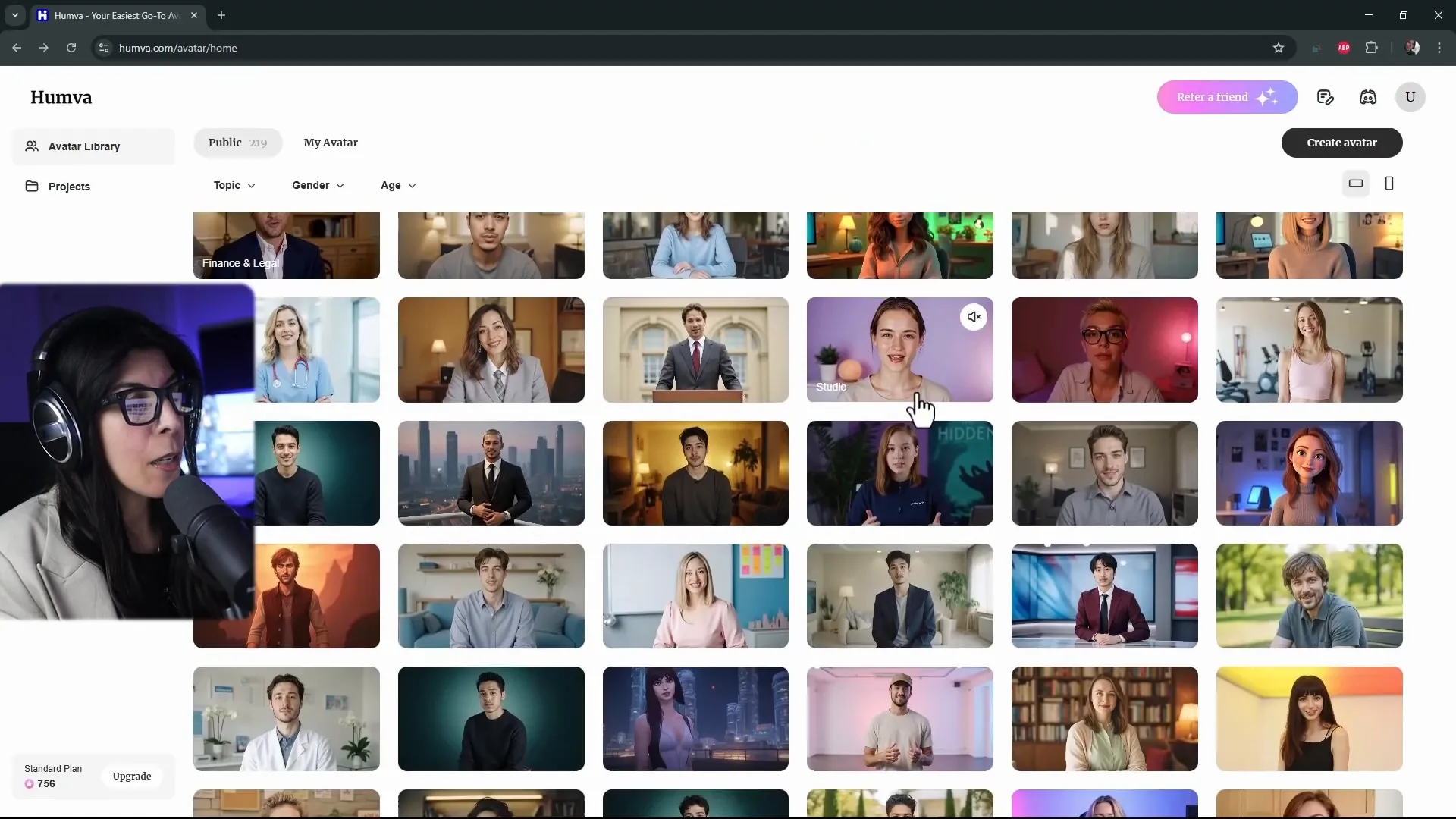Click the Create avatar button

1341,143
